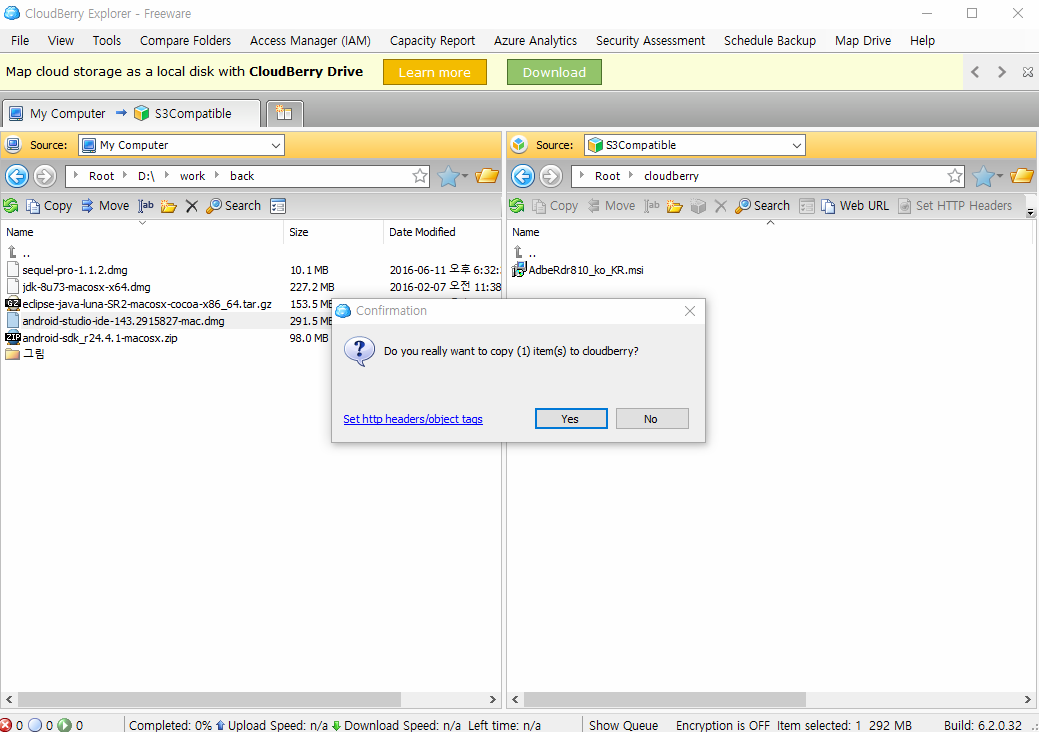Select jdk-8u73-macosx-x64.dmg file
The width and height of the screenshot is (1039, 732).
(86, 287)
